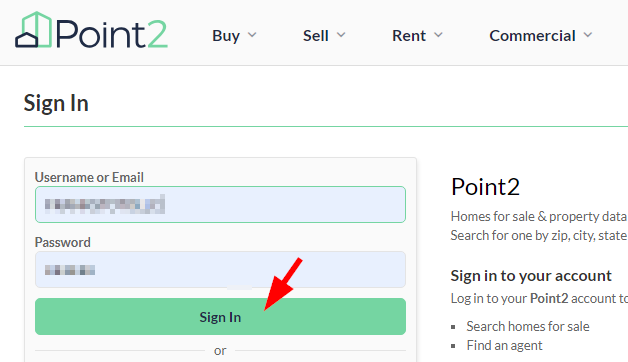Expand the chevron next to Commercial
This screenshot has width=628, height=362.
(x=588, y=35)
